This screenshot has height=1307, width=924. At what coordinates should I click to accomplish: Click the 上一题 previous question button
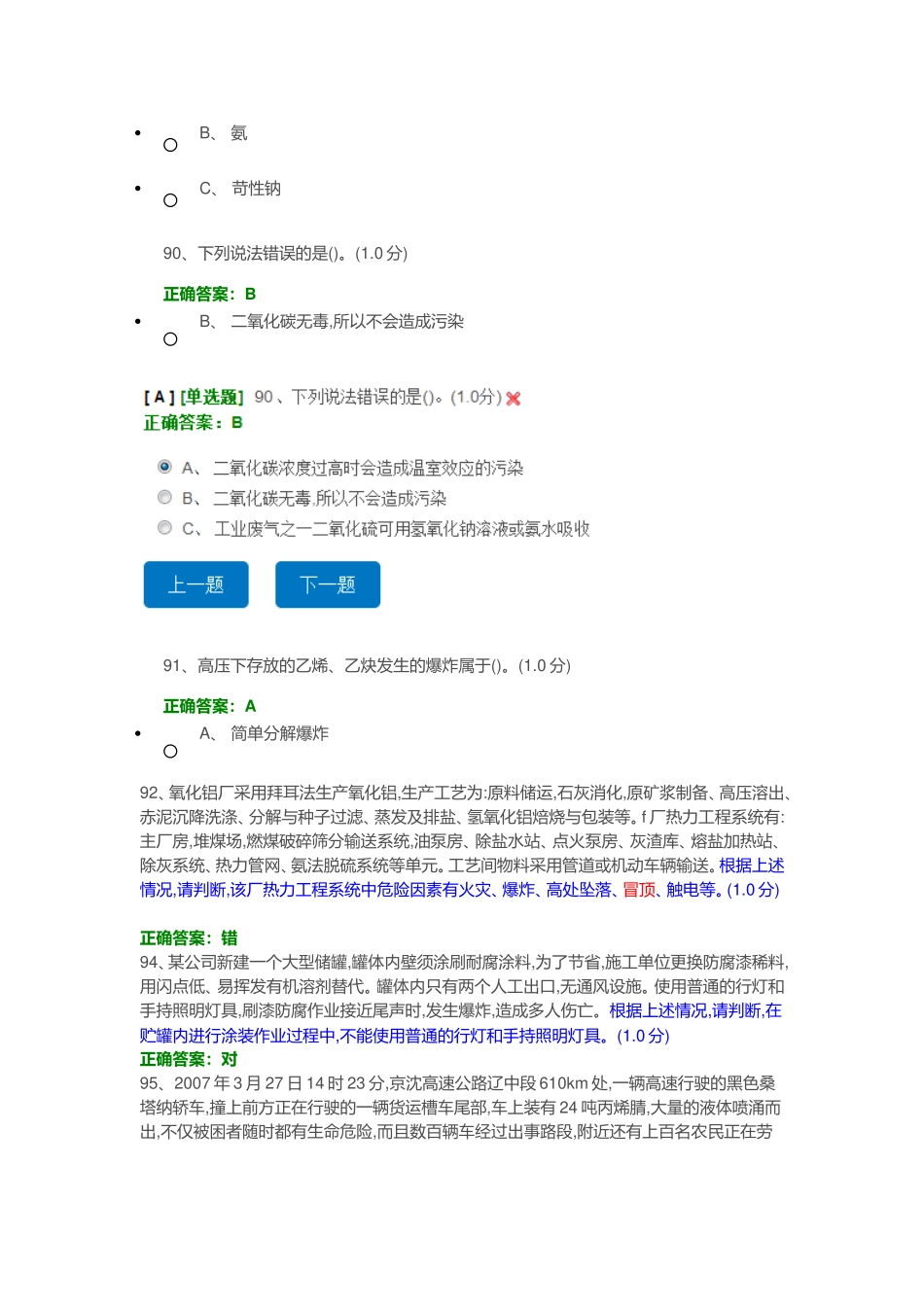(x=196, y=584)
